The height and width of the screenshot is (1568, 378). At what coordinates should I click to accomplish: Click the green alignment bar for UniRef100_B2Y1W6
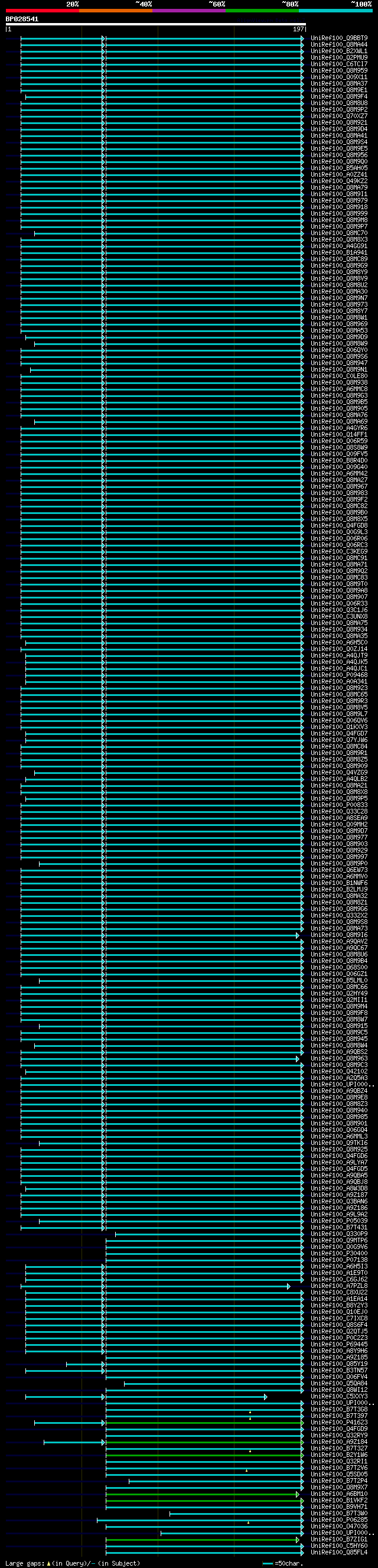204,1456
